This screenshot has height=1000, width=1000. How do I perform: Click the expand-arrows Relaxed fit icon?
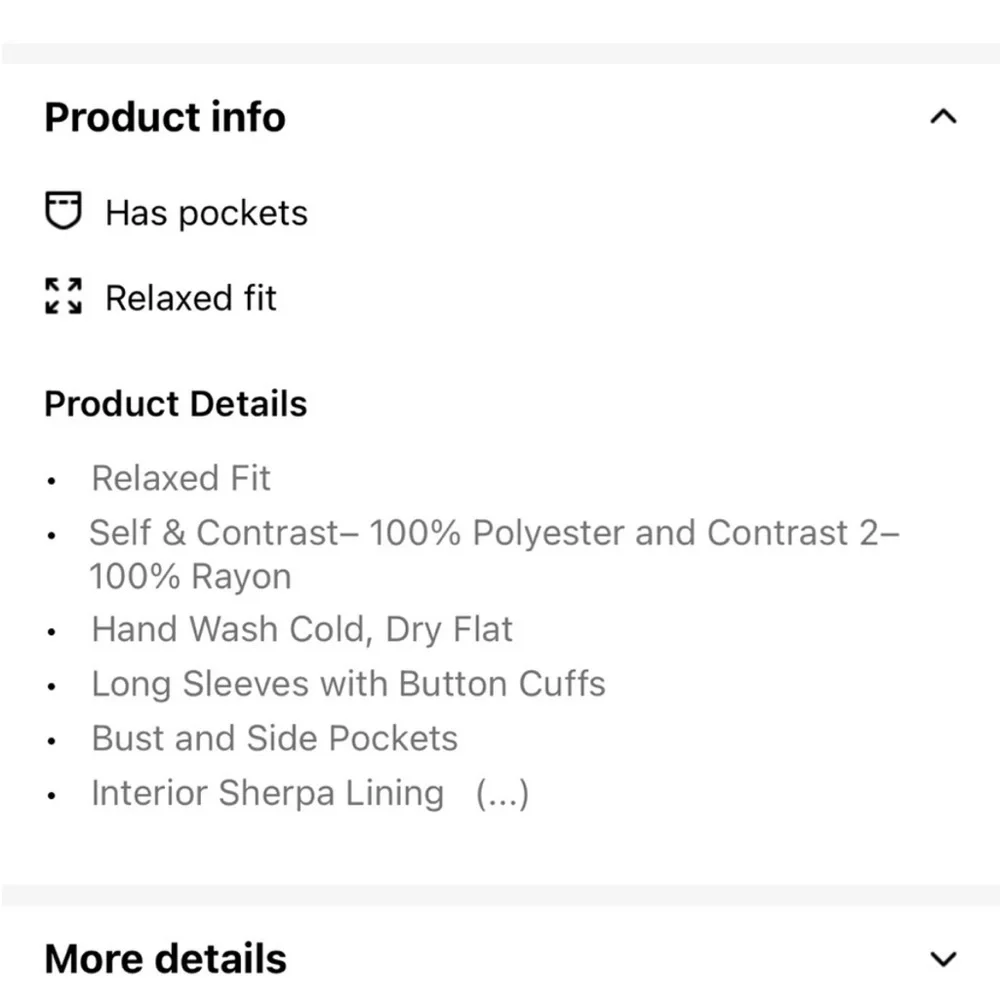(x=63, y=296)
